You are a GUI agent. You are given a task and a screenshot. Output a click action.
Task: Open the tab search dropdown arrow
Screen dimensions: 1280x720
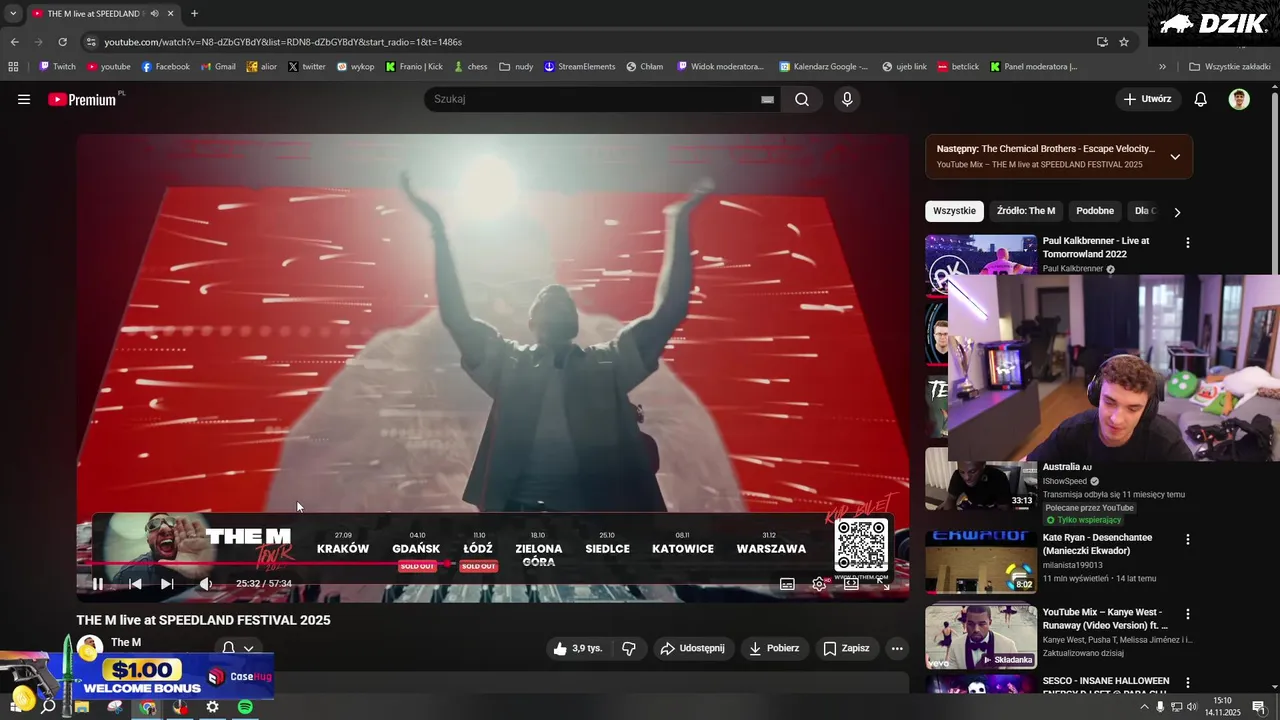[12, 14]
